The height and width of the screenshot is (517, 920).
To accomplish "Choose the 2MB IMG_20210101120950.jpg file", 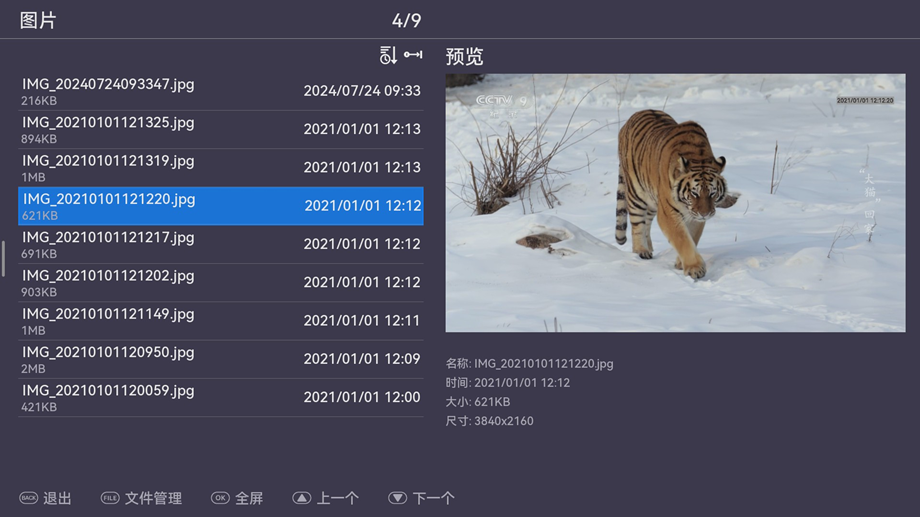I will point(220,359).
